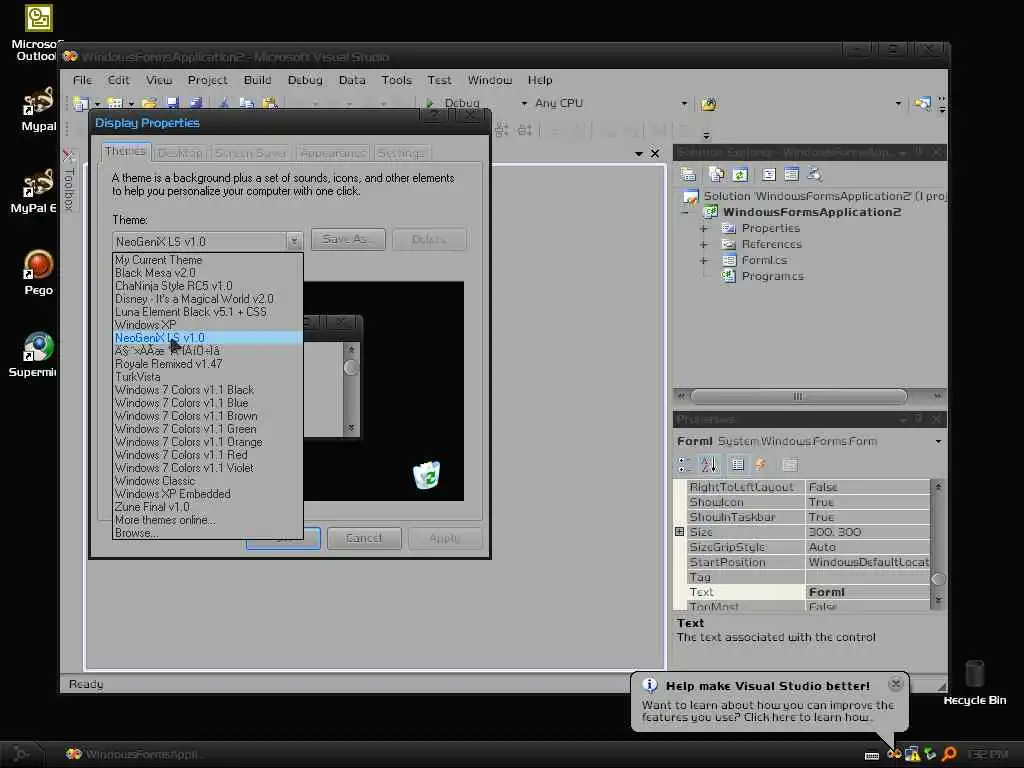Close the form designer document tab
This screenshot has height=768, width=1024.
coord(655,153)
